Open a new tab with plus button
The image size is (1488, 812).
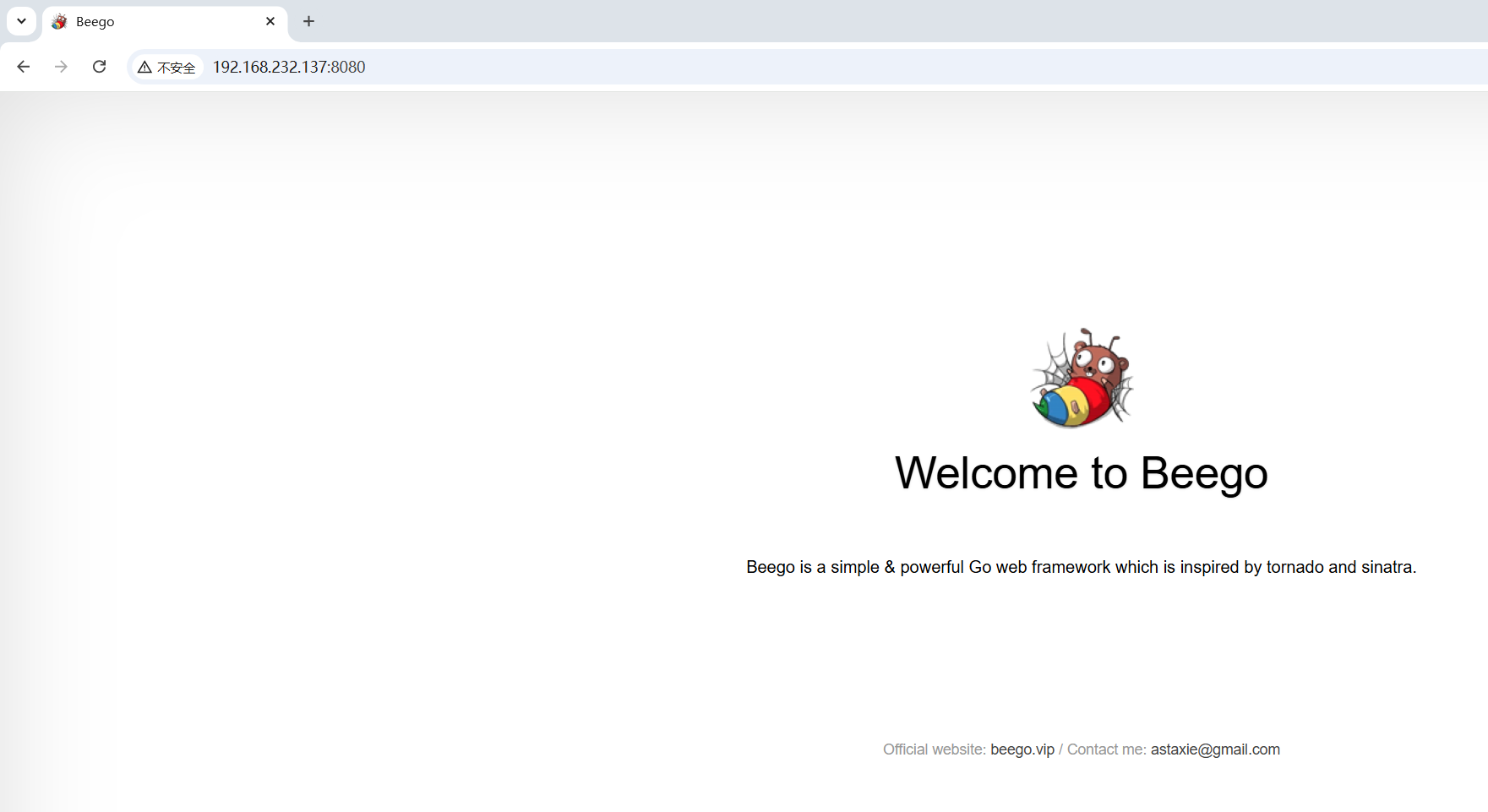309,21
